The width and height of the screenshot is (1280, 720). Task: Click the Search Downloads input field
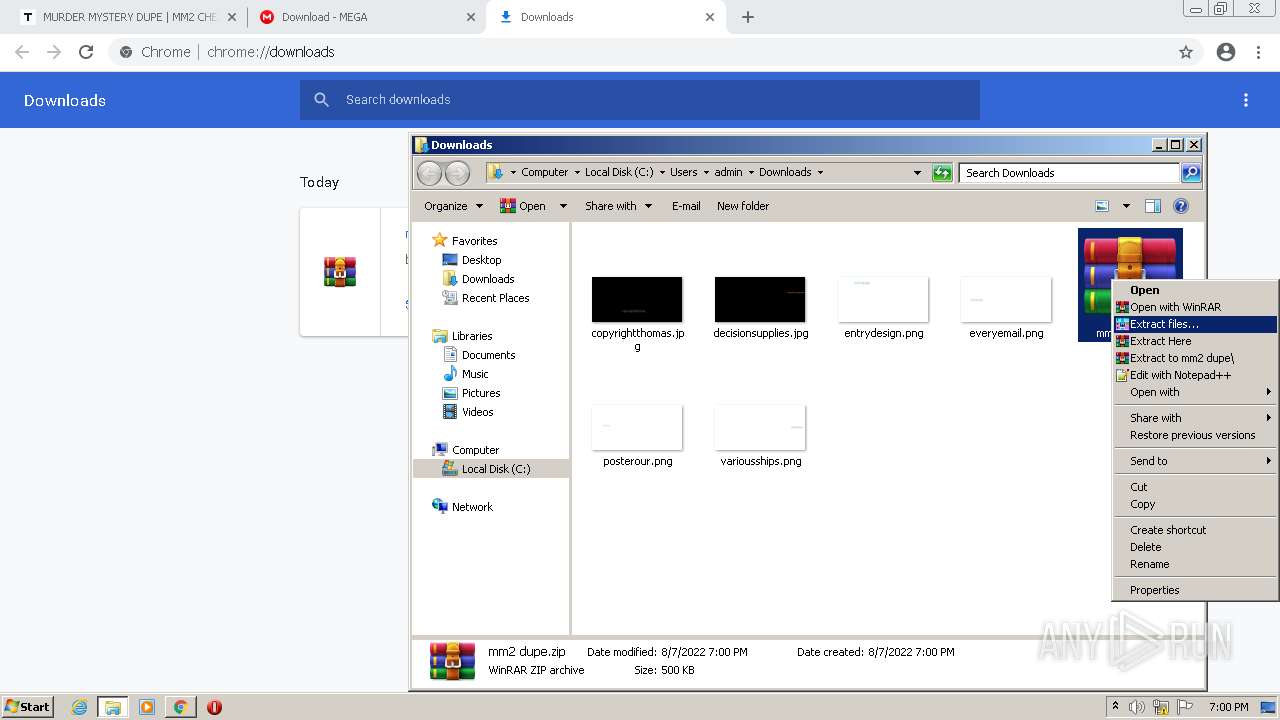tap(1069, 173)
